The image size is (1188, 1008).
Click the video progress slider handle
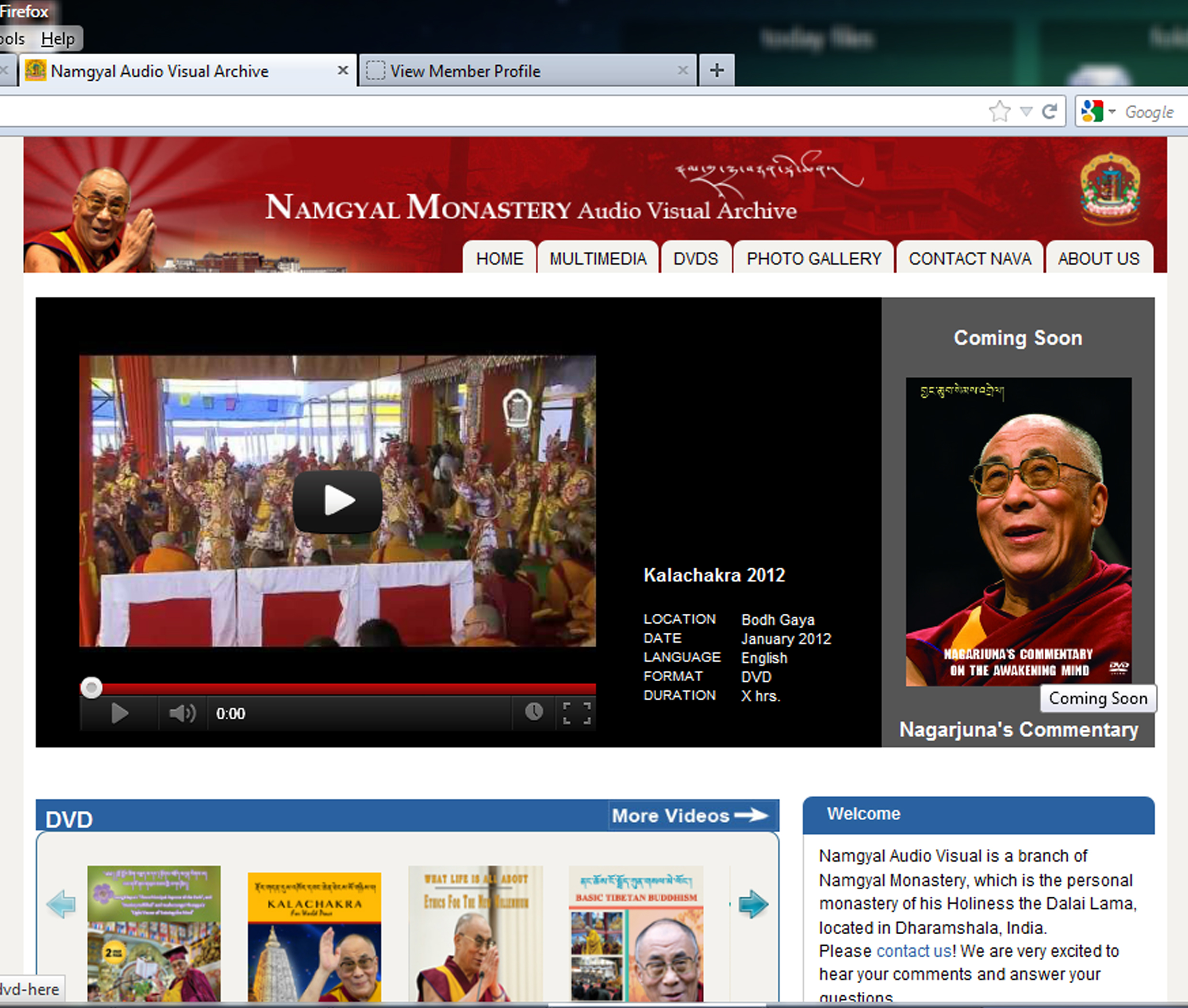tap(91, 687)
